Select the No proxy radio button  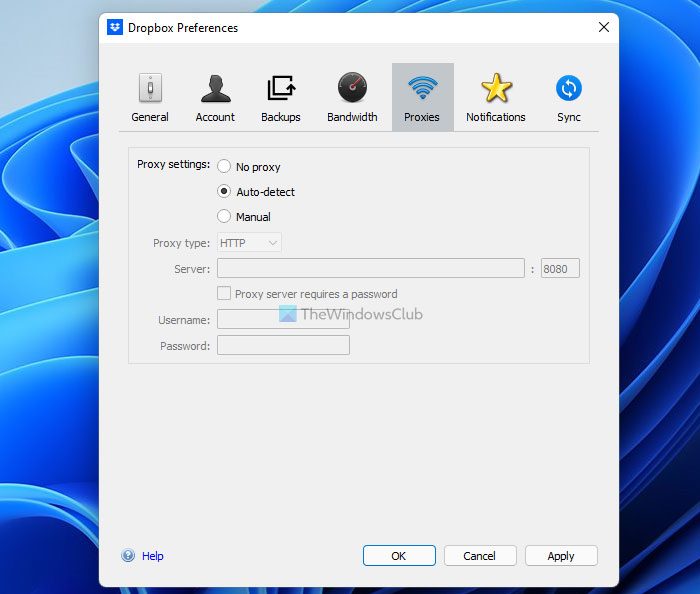coord(224,167)
